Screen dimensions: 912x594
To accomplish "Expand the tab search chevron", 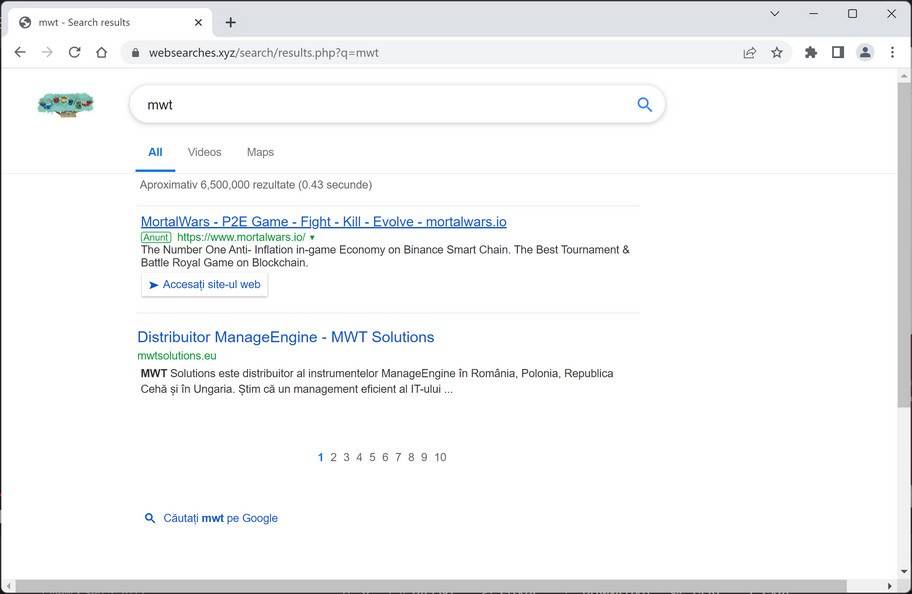I will tap(774, 14).
